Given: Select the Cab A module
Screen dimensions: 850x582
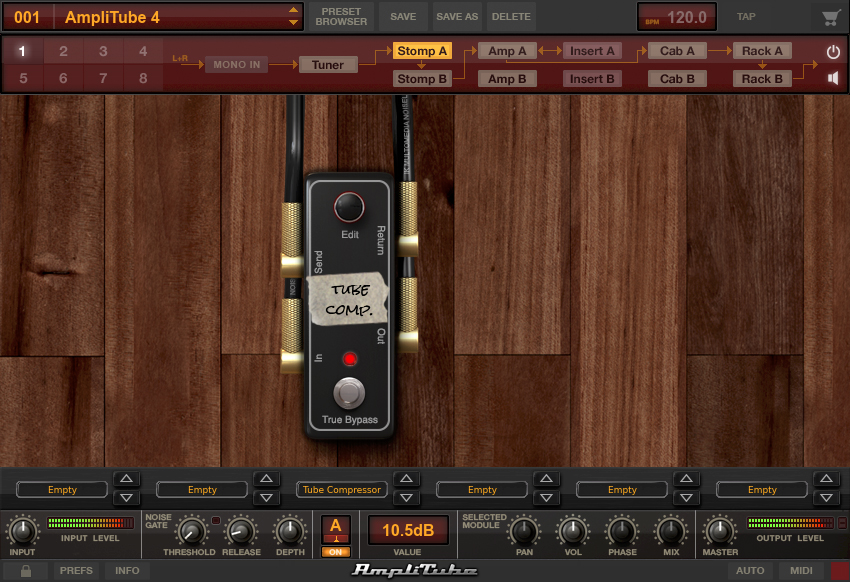Looking at the screenshot, I should [x=677, y=51].
